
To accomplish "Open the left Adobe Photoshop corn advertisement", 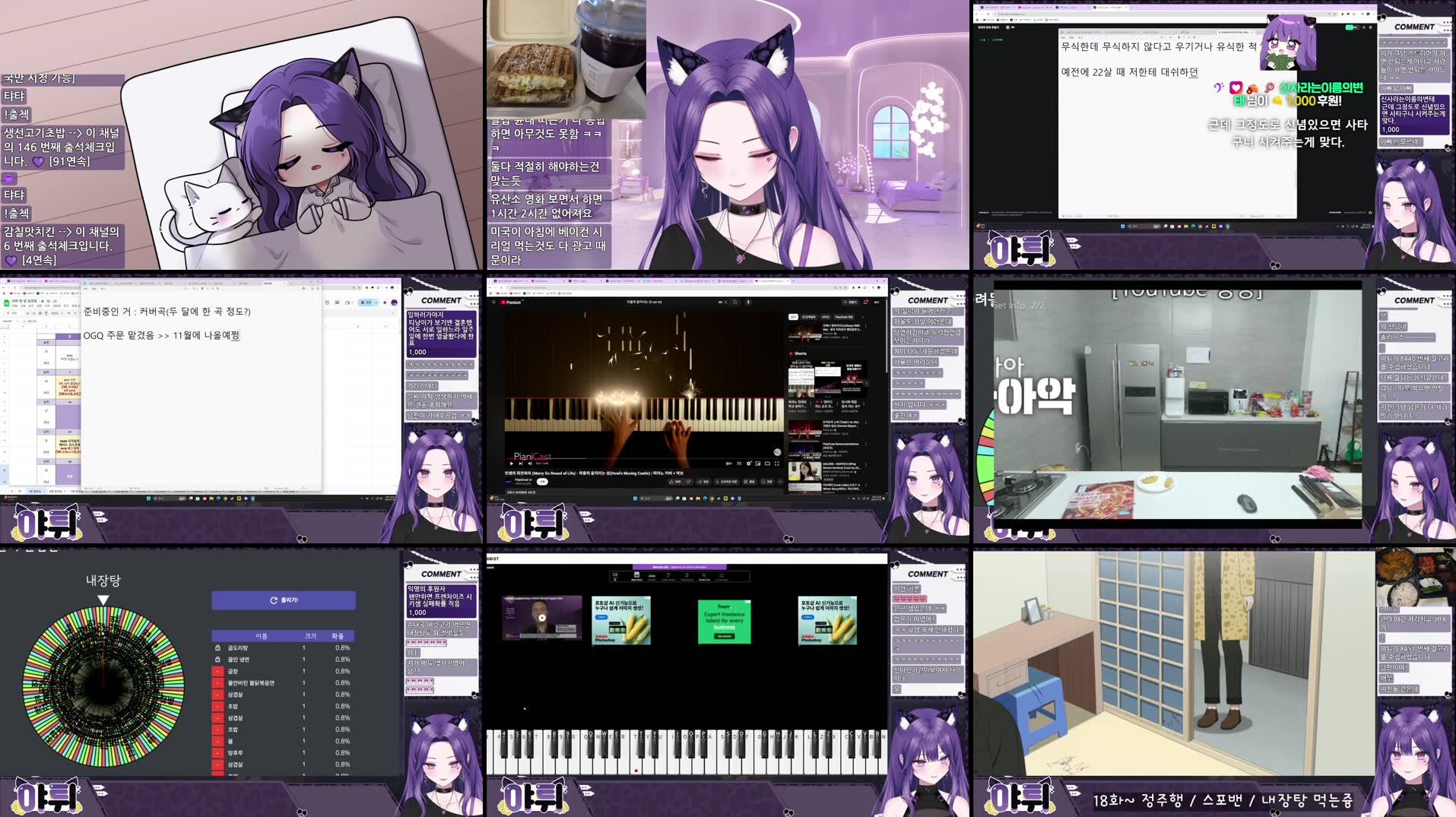I will click(621, 621).
